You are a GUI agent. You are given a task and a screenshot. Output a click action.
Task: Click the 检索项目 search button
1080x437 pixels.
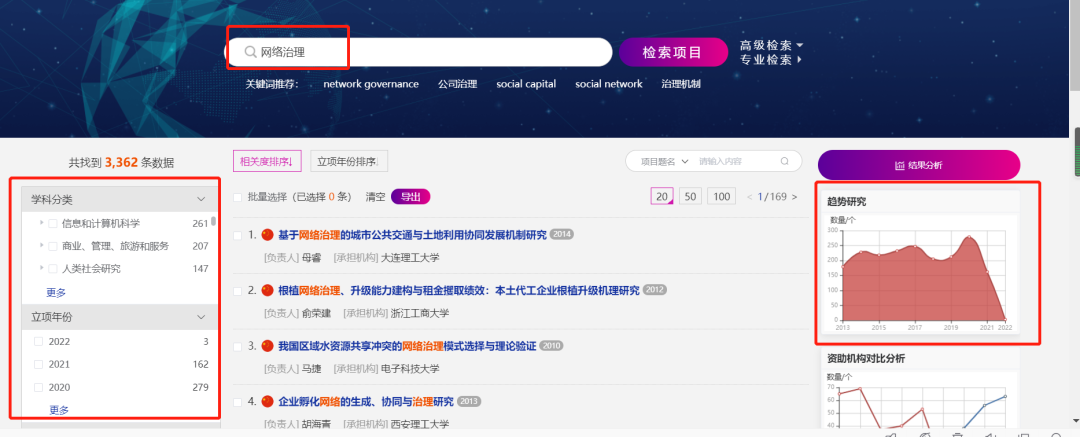click(673, 52)
